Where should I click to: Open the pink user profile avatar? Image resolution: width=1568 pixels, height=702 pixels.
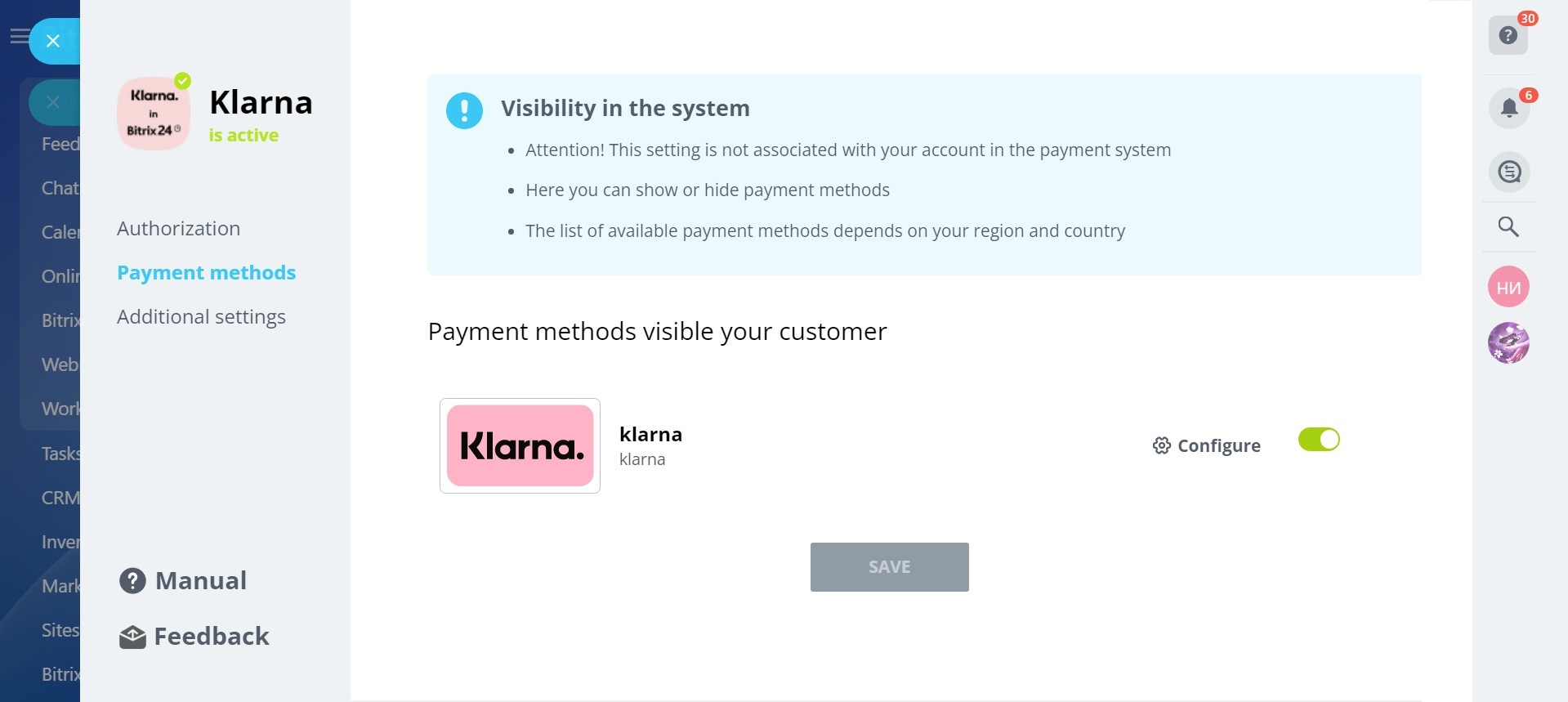coord(1508,287)
